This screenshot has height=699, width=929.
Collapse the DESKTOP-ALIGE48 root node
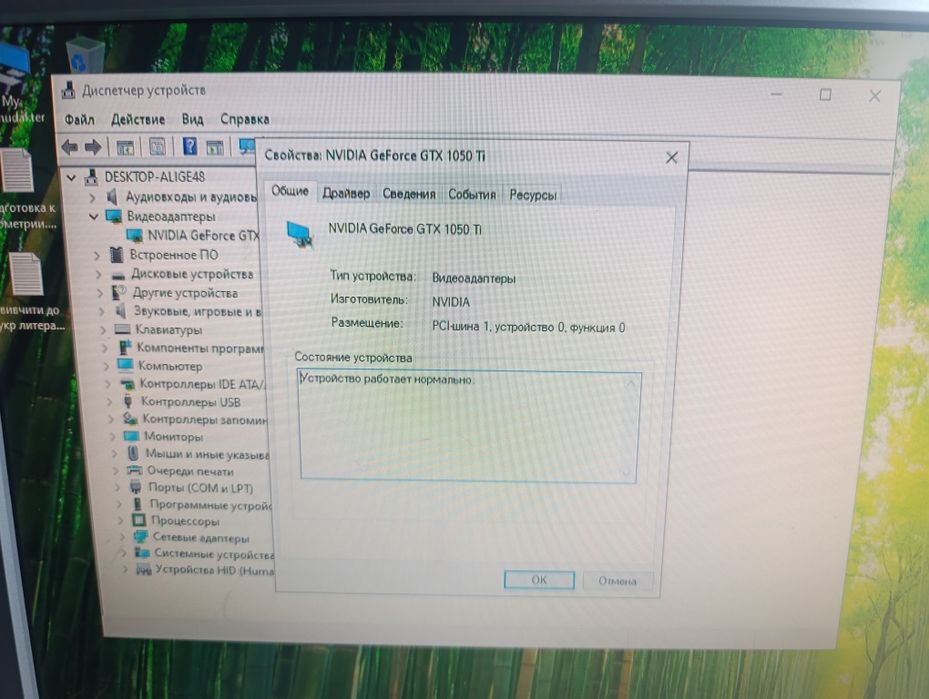click(72, 177)
